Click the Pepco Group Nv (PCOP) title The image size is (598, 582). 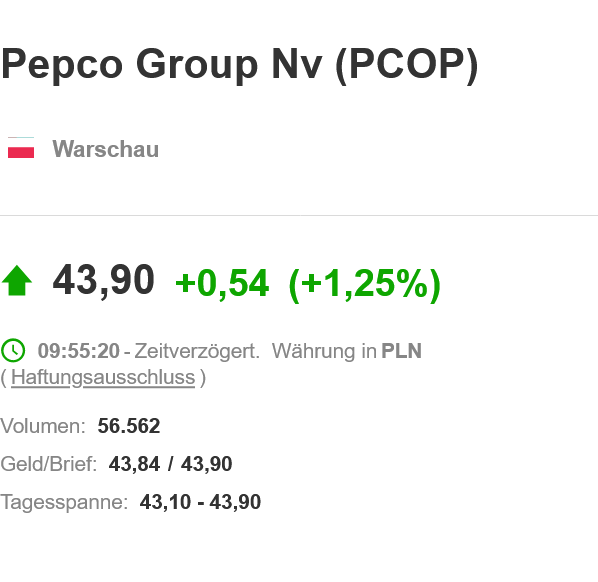[x=239, y=64]
